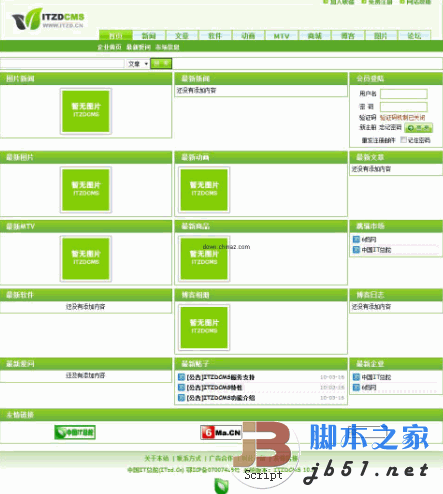This screenshot has height=494, width=443.
Task: Click icon beside ITZDCMS特性 post
Action: click(181, 387)
